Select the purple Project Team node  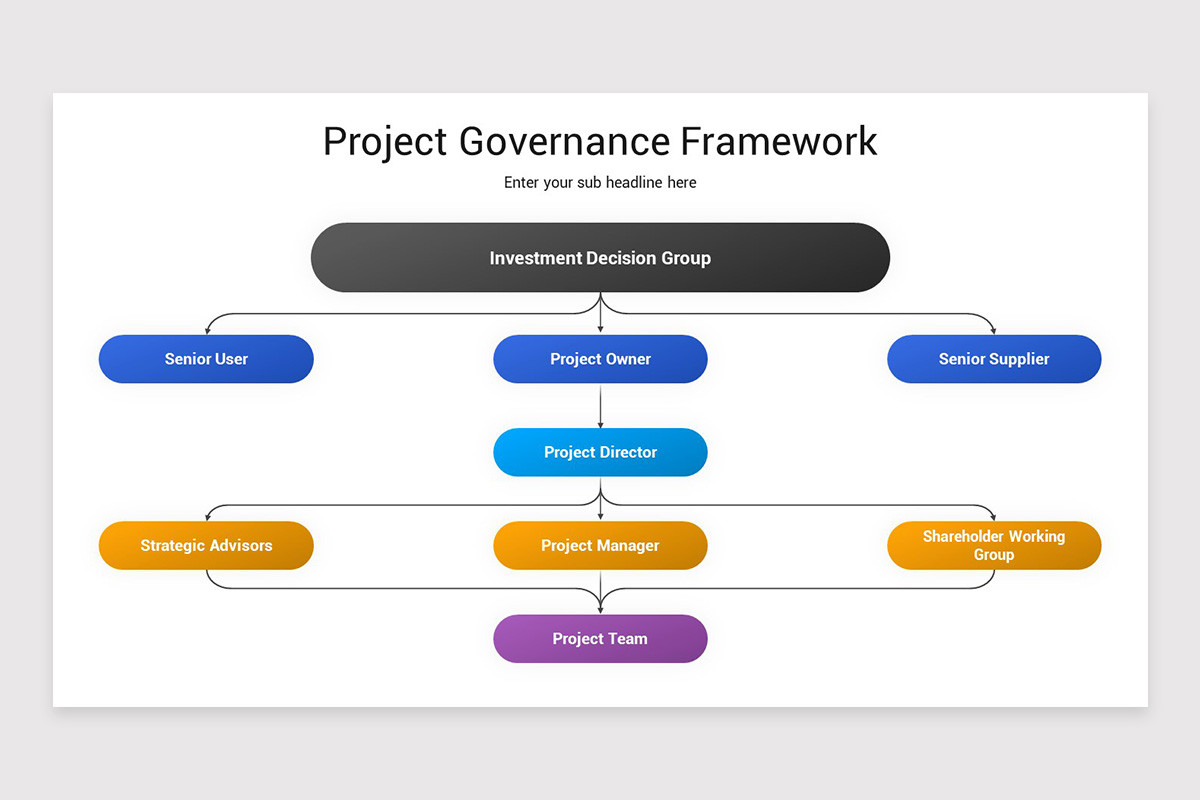[600, 639]
